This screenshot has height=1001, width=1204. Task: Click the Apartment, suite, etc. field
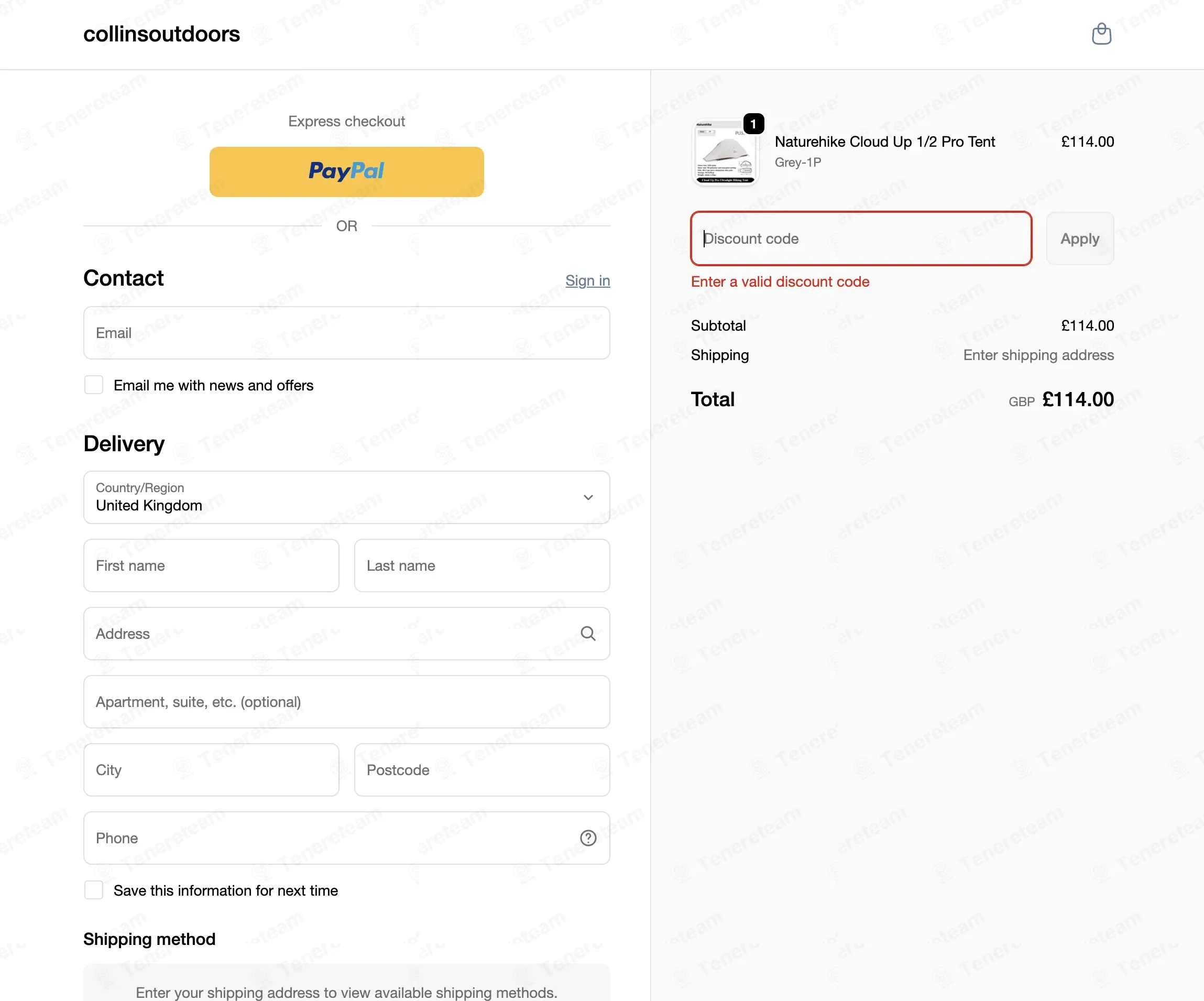point(346,702)
